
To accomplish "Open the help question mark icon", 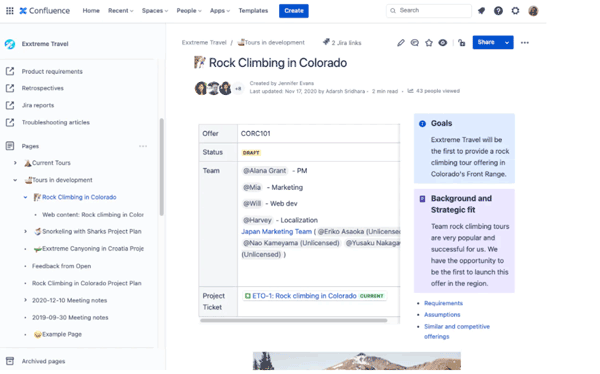I will point(498,11).
